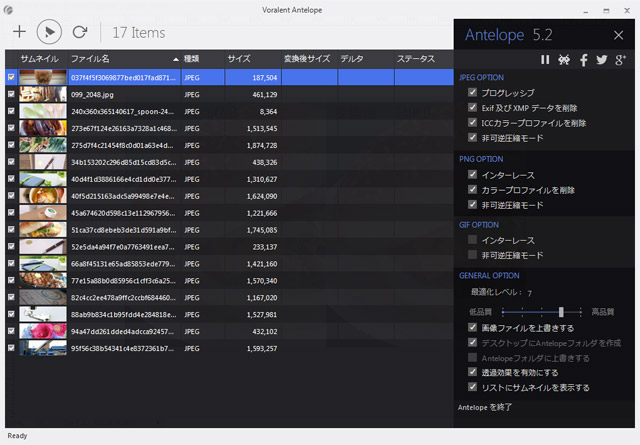
Task: Uncheck the 099_2048.jpg row checkbox
Action: (x=11, y=94)
